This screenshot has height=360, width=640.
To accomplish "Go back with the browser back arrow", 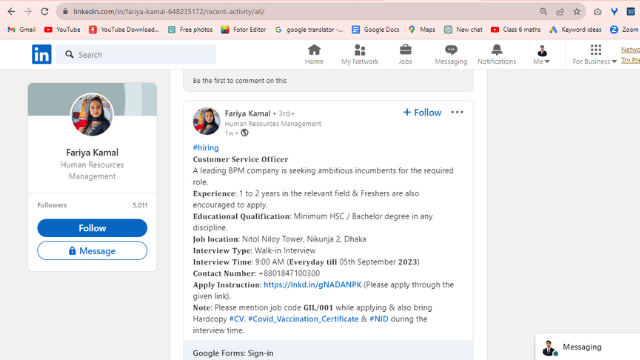I will [x=11, y=11].
